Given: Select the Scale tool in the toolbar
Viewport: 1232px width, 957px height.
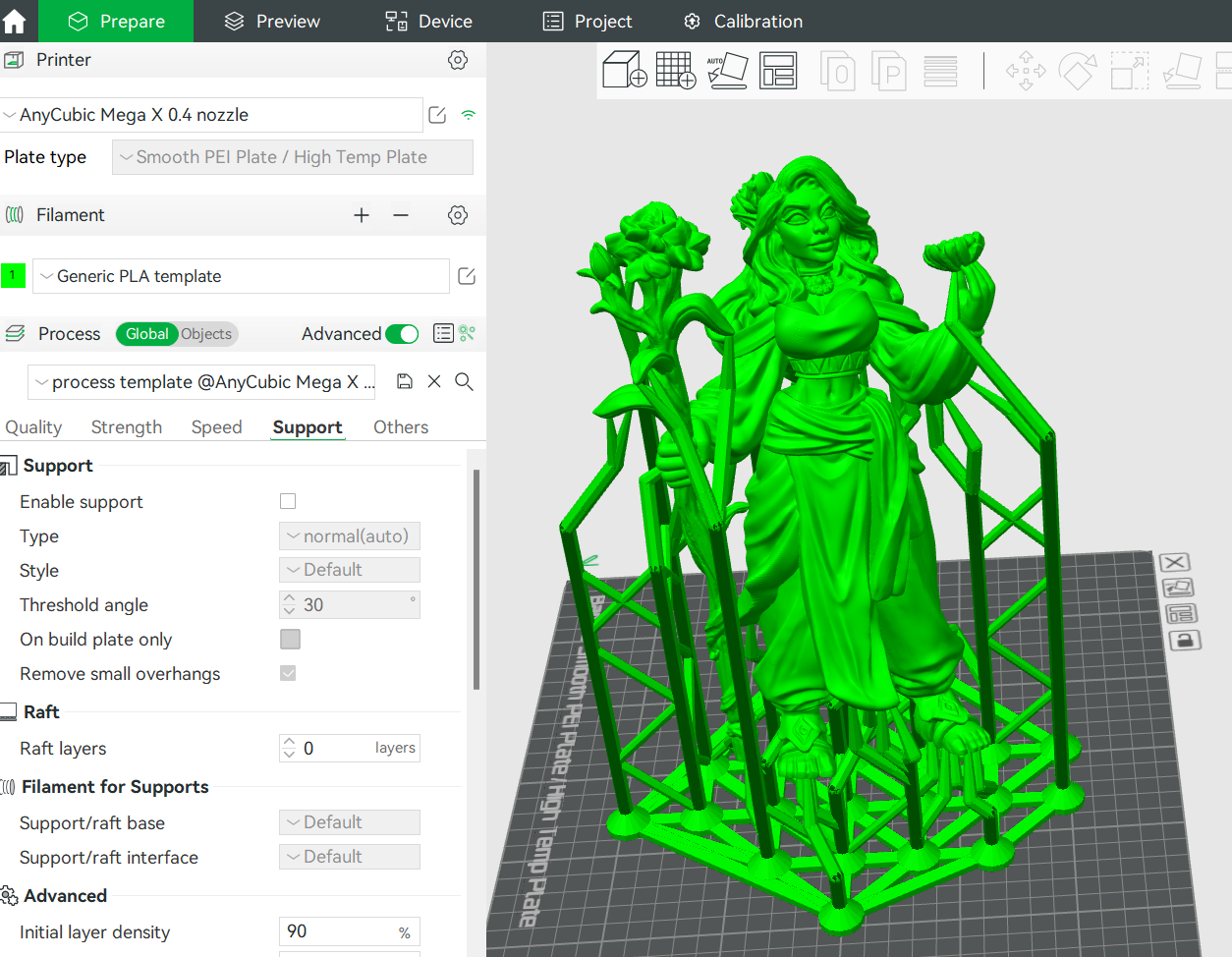Looking at the screenshot, I should [1130, 71].
